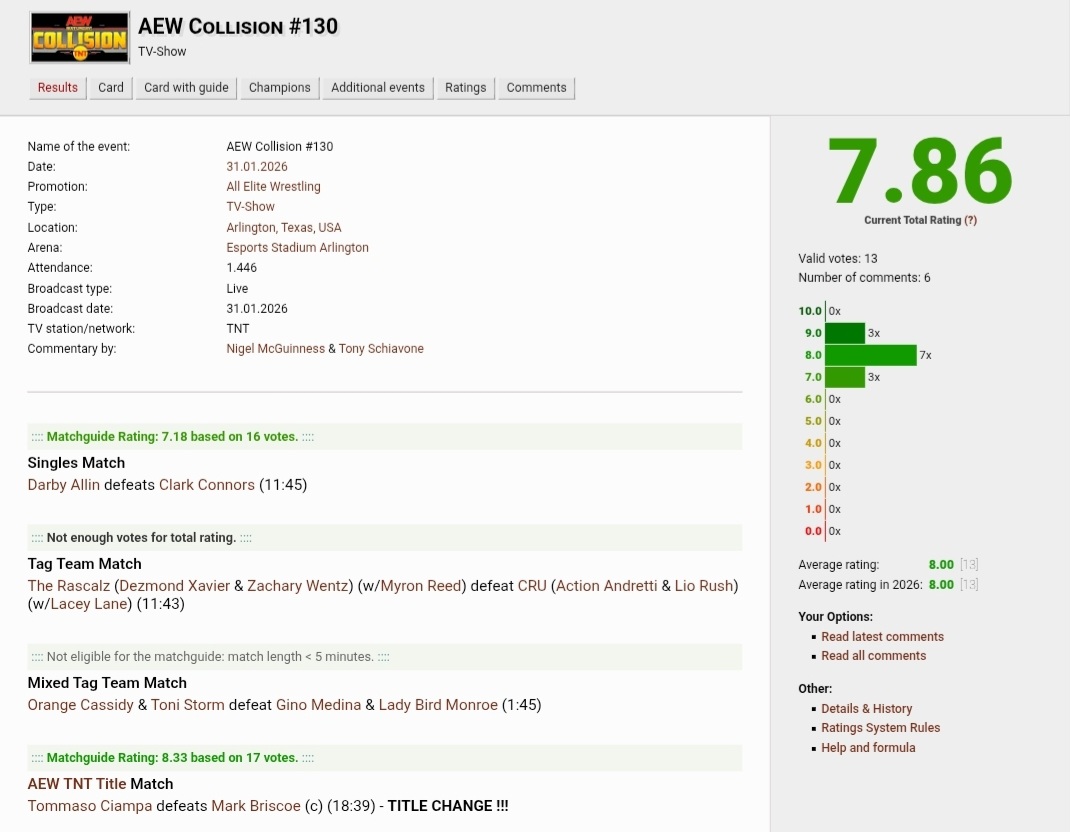This screenshot has height=832, width=1070.
Task: Open Lio Rush profile link
Action: click(704, 586)
